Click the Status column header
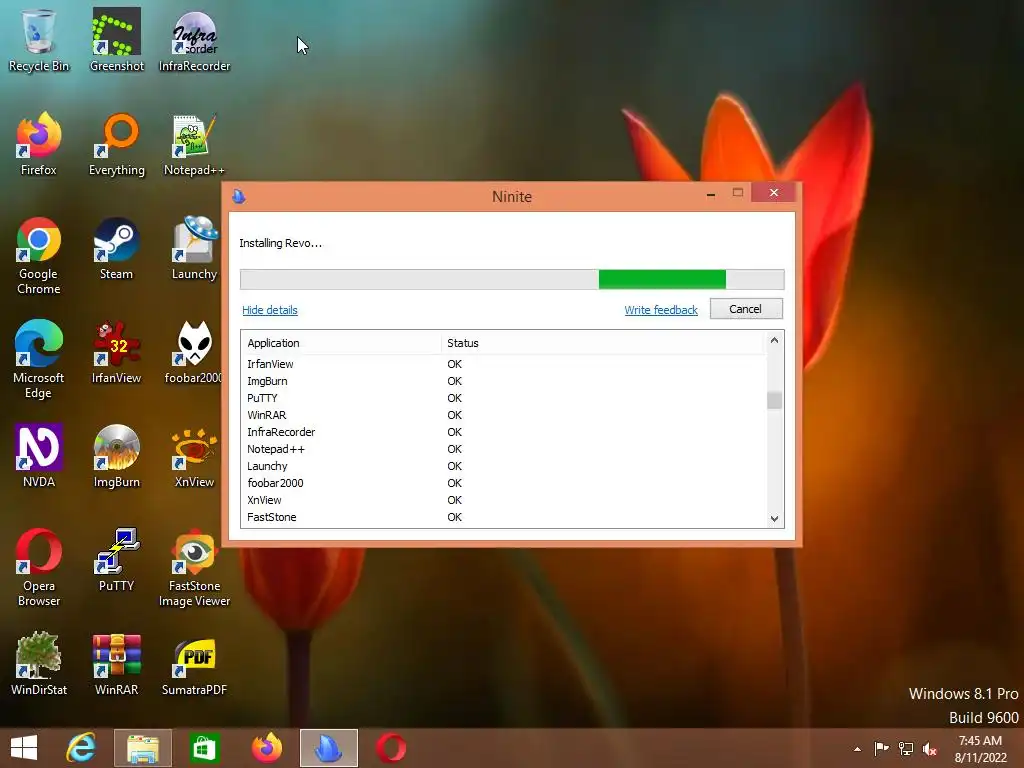This screenshot has height=768, width=1024. 602,343
